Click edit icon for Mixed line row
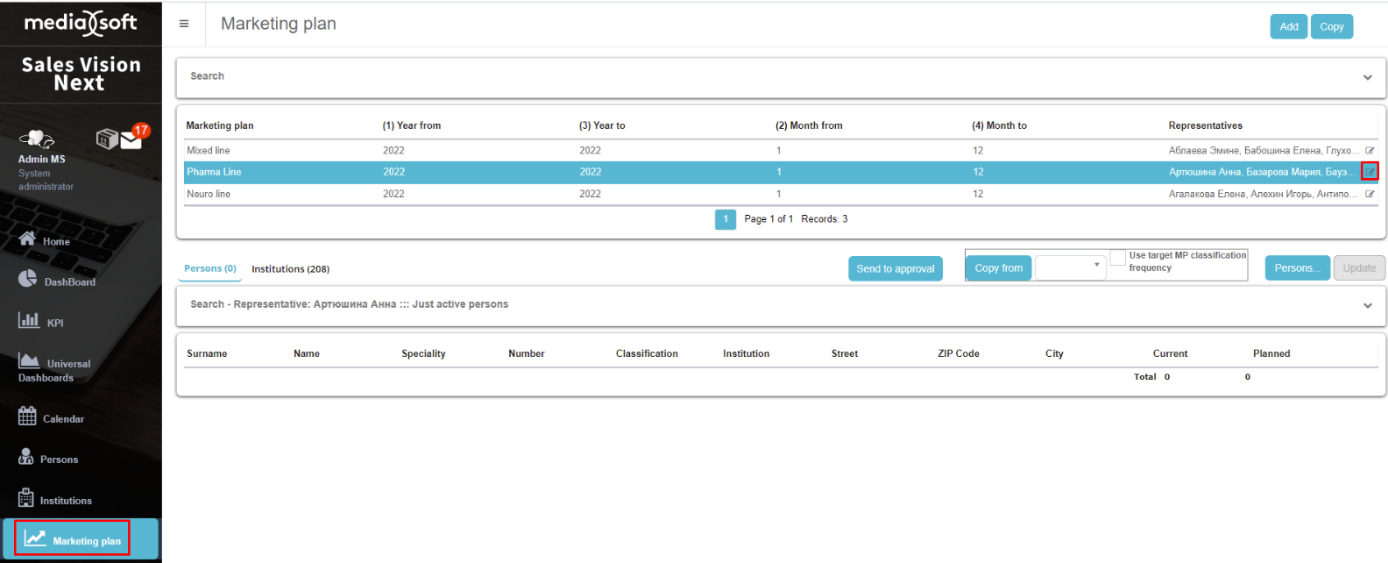 (1370, 151)
